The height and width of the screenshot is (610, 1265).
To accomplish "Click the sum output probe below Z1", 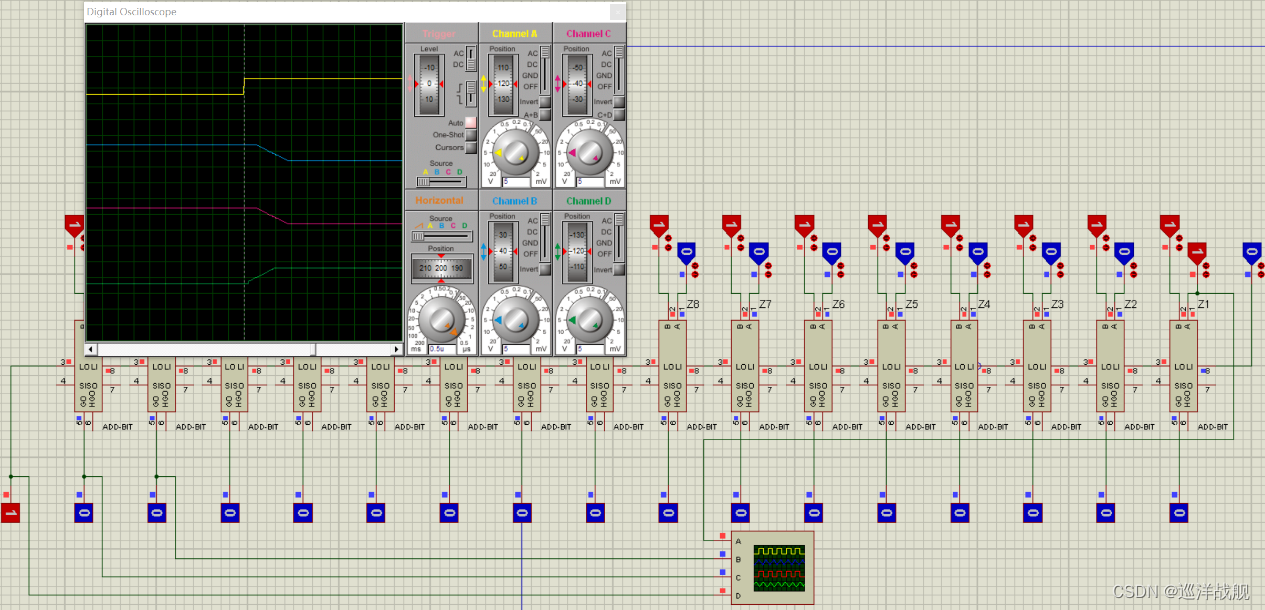I will [x=1180, y=513].
